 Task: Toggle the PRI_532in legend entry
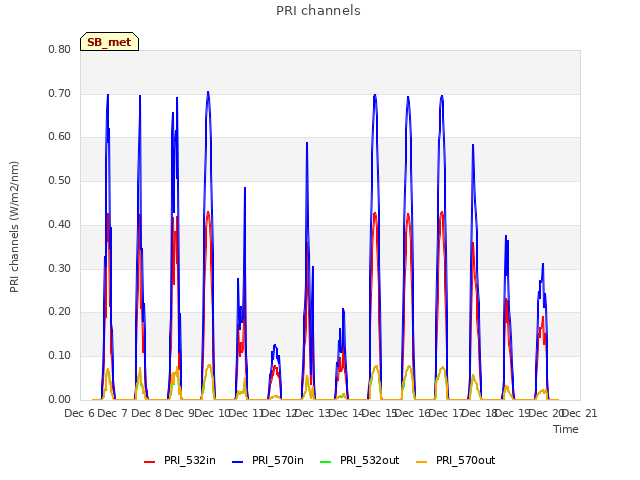(180, 460)
